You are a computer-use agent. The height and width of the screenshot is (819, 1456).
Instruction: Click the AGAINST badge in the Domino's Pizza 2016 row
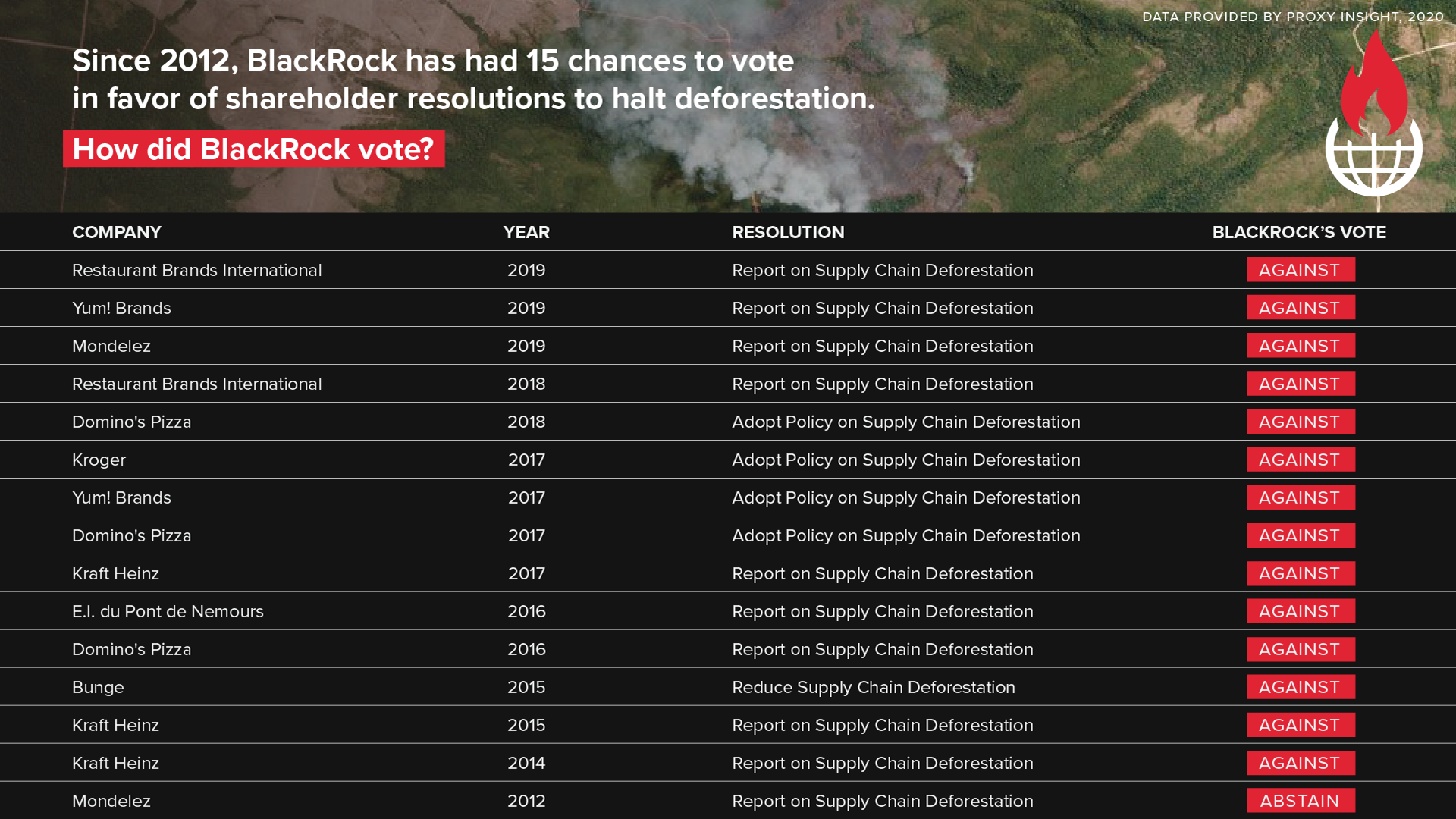coord(1301,649)
